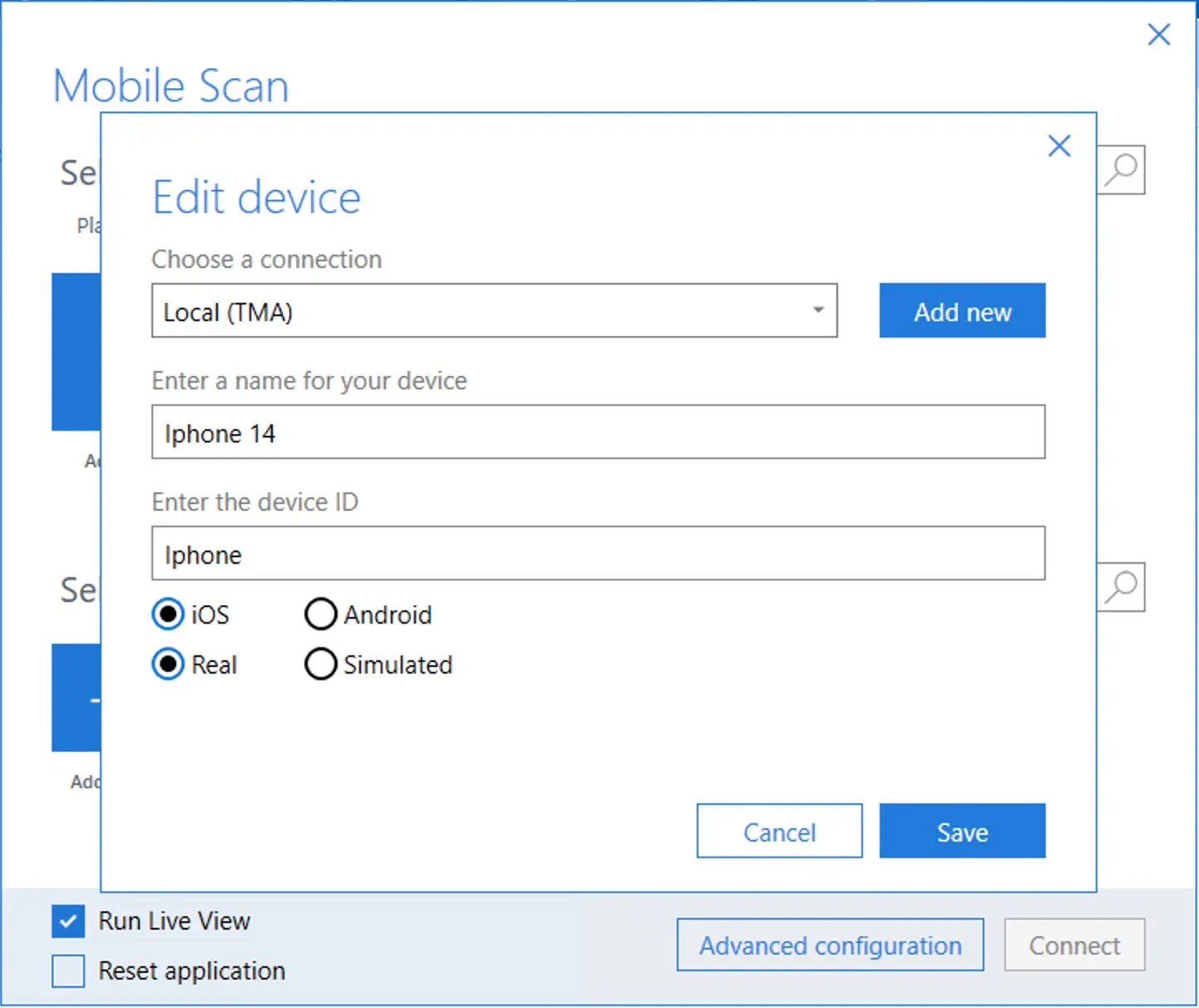Save the device settings
Screen dimensions: 1199x1008
(962, 831)
